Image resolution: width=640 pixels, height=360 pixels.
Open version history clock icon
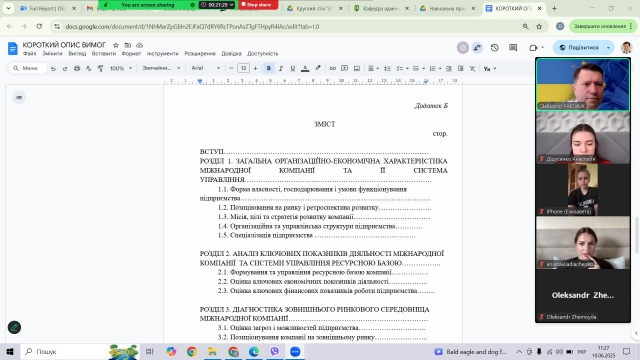[495, 48]
